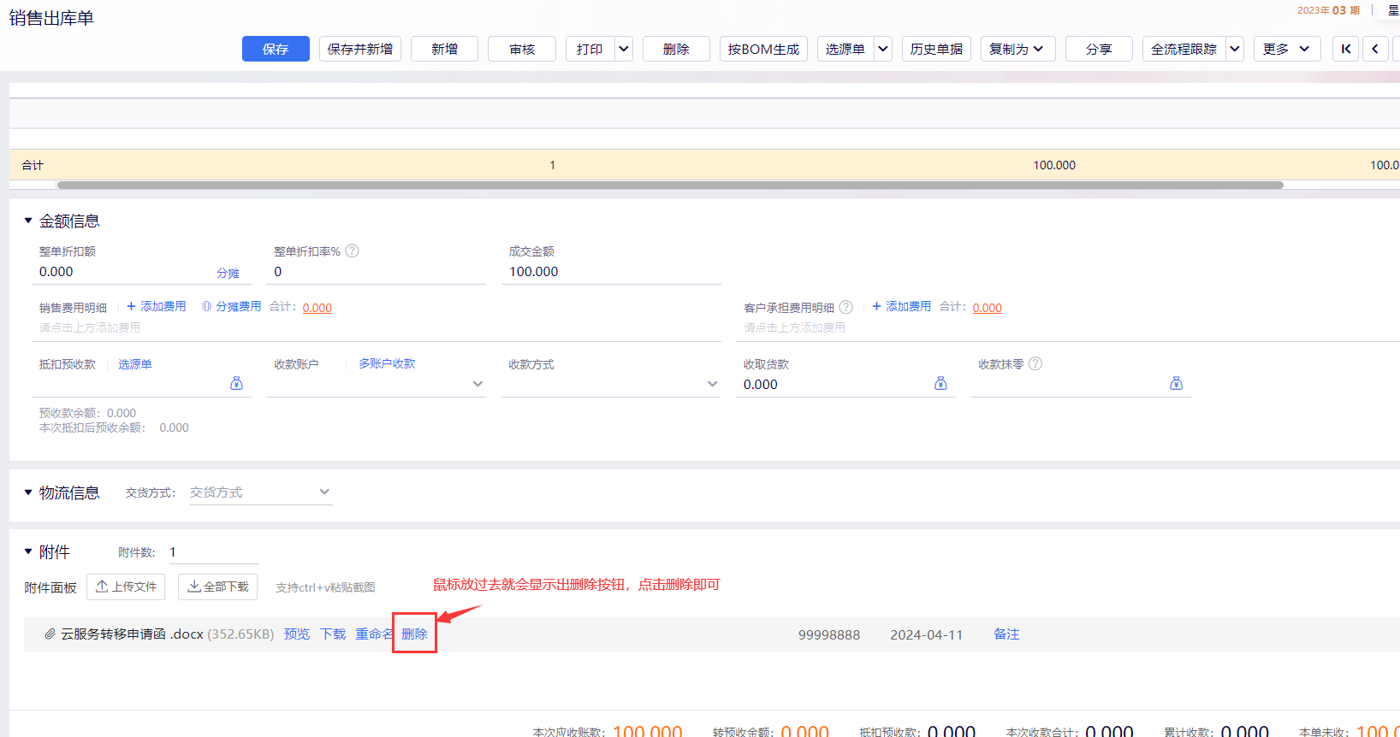Expand the 更多 menu
1400x737 pixels.
pos(1287,49)
